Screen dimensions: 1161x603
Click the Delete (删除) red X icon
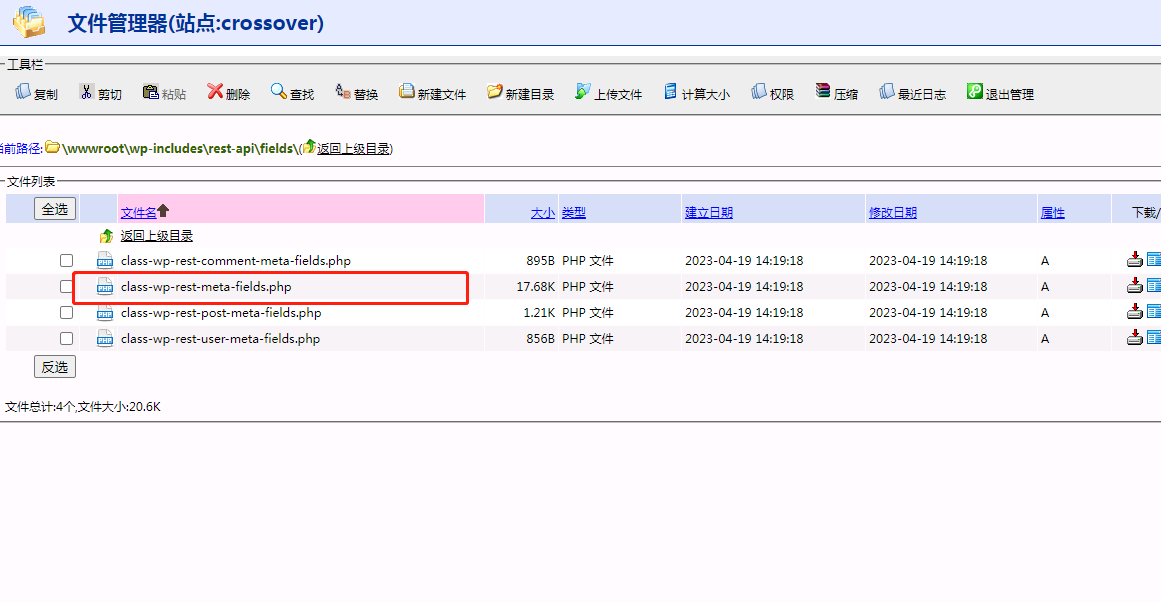click(x=215, y=92)
